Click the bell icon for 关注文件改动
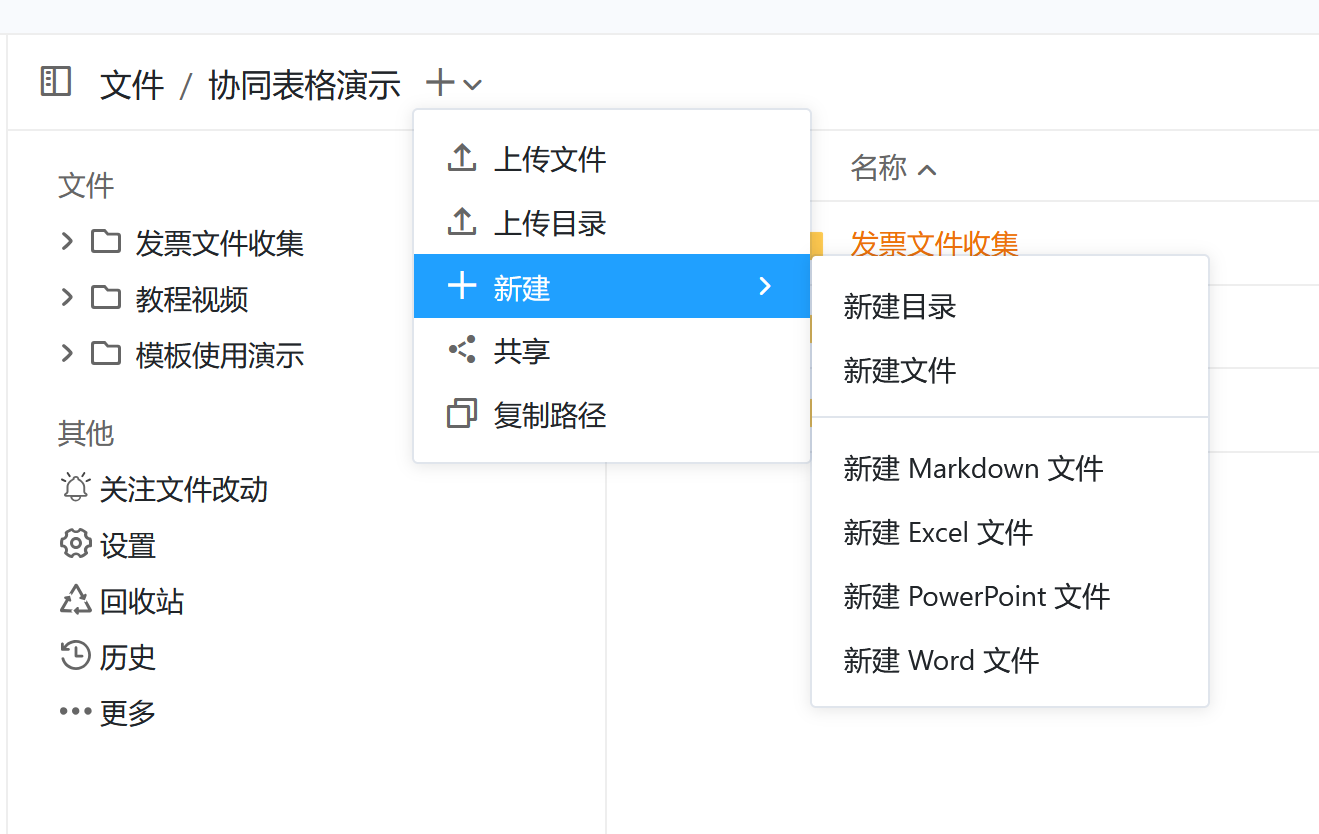Image resolution: width=1319 pixels, height=834 pixels. tap(75, 489)
